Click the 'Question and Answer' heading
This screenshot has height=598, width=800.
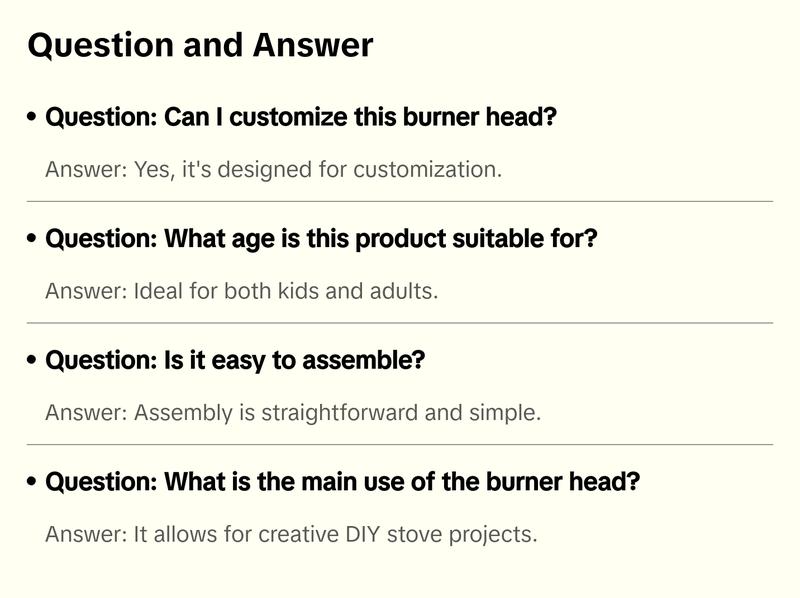coord(200,45)
